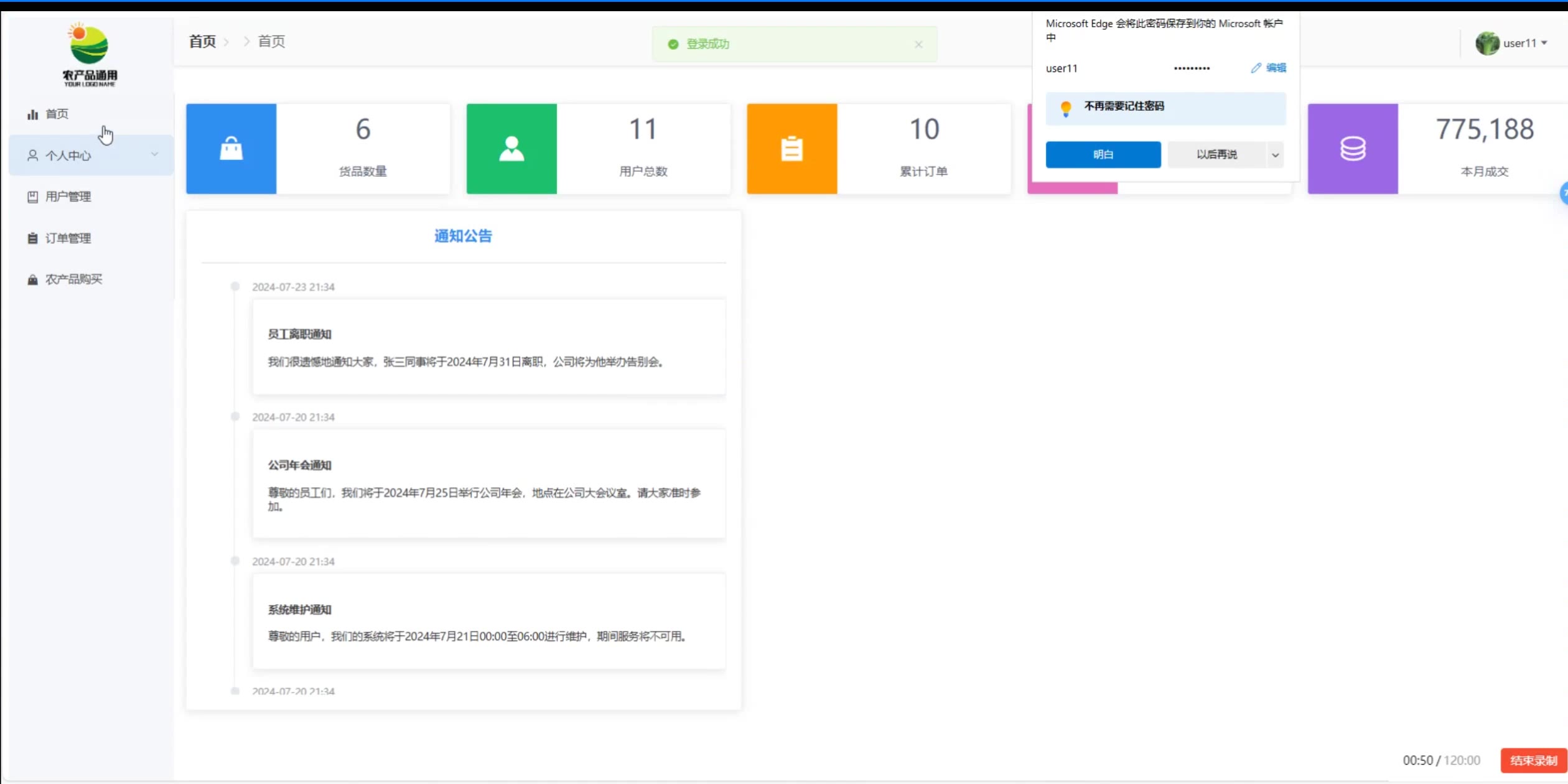1568x784 pixels.
Task: Open the user11 account dropdown
Action: click(x=1518, y=43)
